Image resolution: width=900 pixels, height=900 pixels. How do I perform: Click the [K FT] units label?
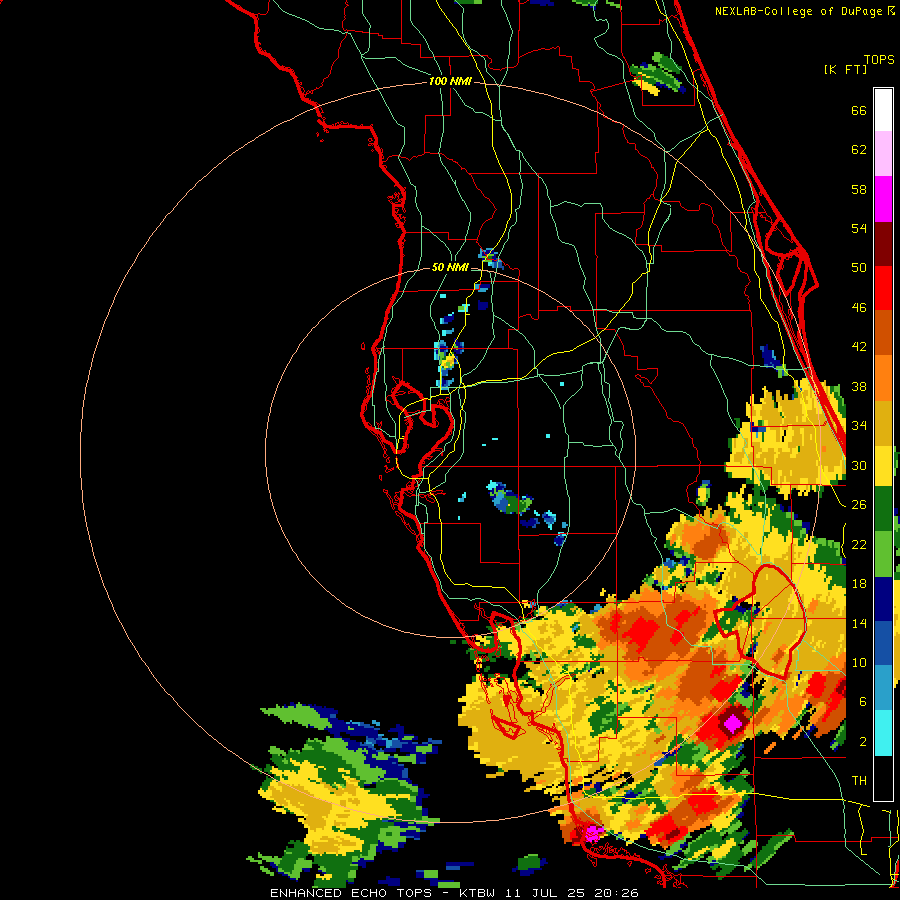pyautogui.click(x=845, y=69)
